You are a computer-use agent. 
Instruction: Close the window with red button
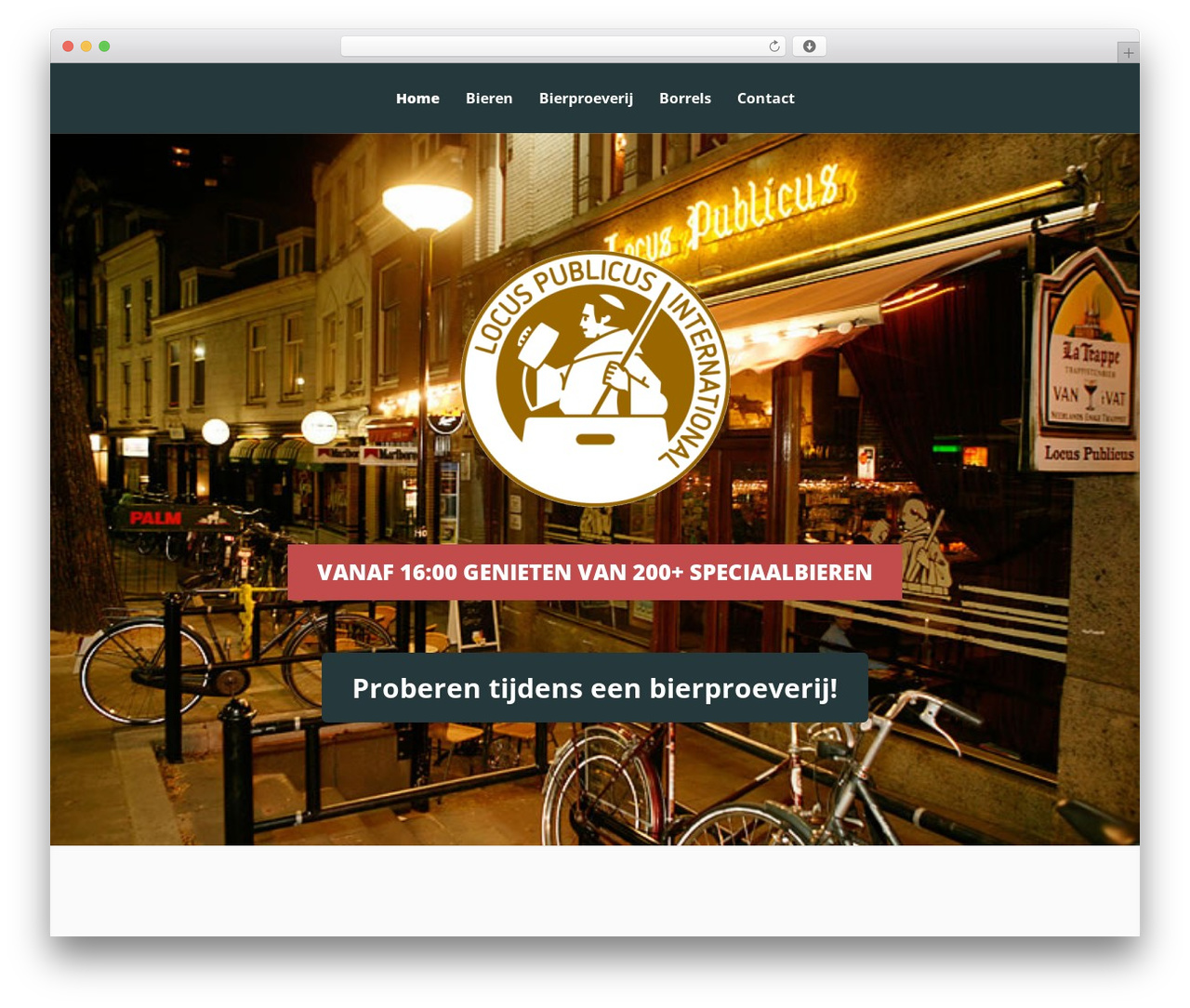coord(68,46)
